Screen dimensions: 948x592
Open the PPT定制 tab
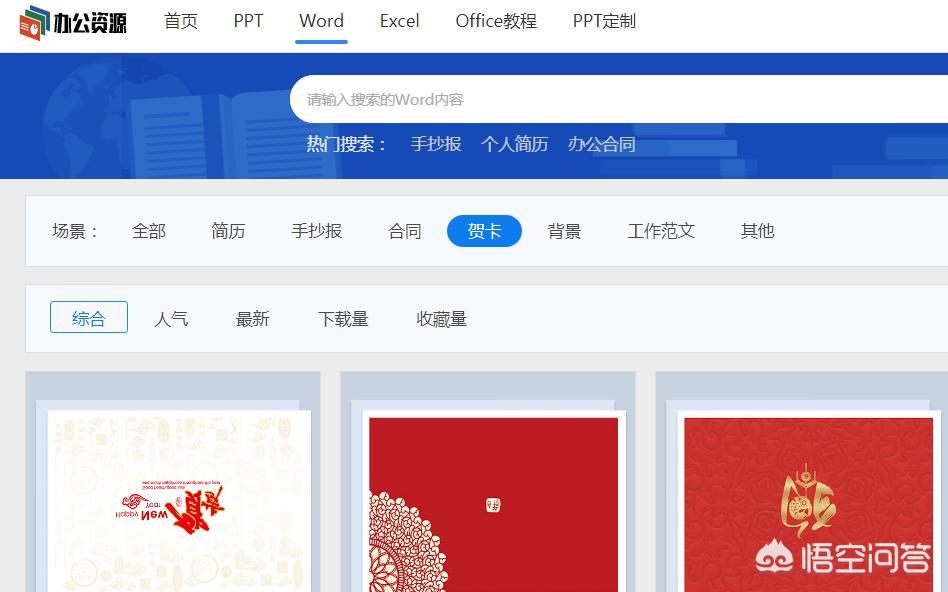(x=604, y=21)
